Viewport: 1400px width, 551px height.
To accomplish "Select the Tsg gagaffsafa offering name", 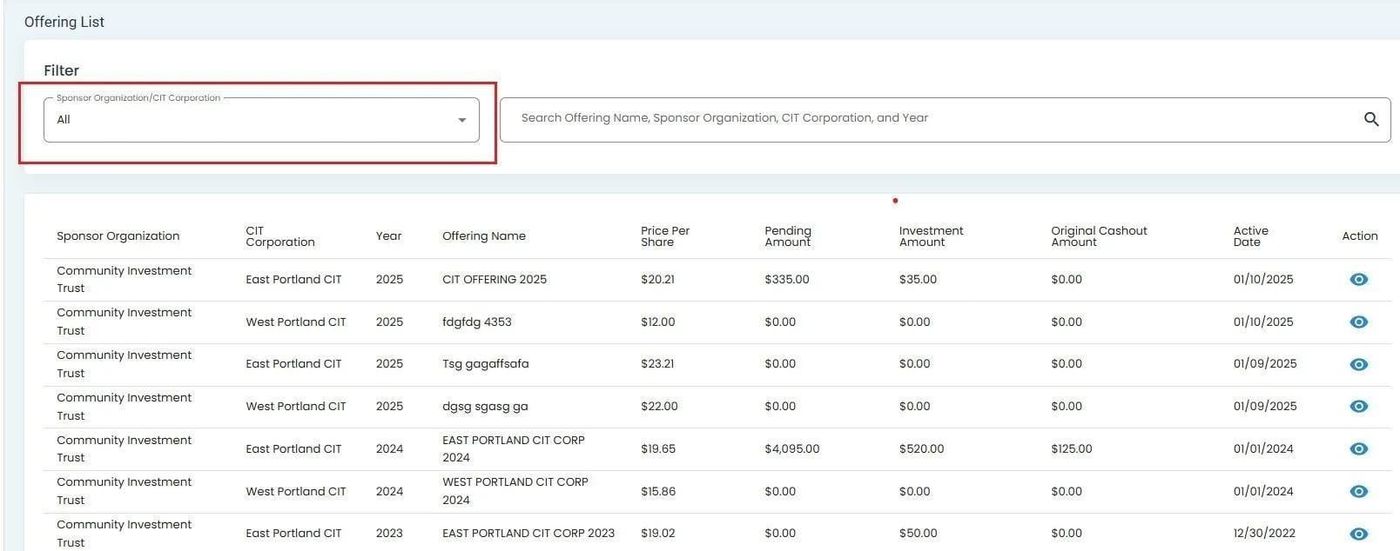I will tap(486, 364).
